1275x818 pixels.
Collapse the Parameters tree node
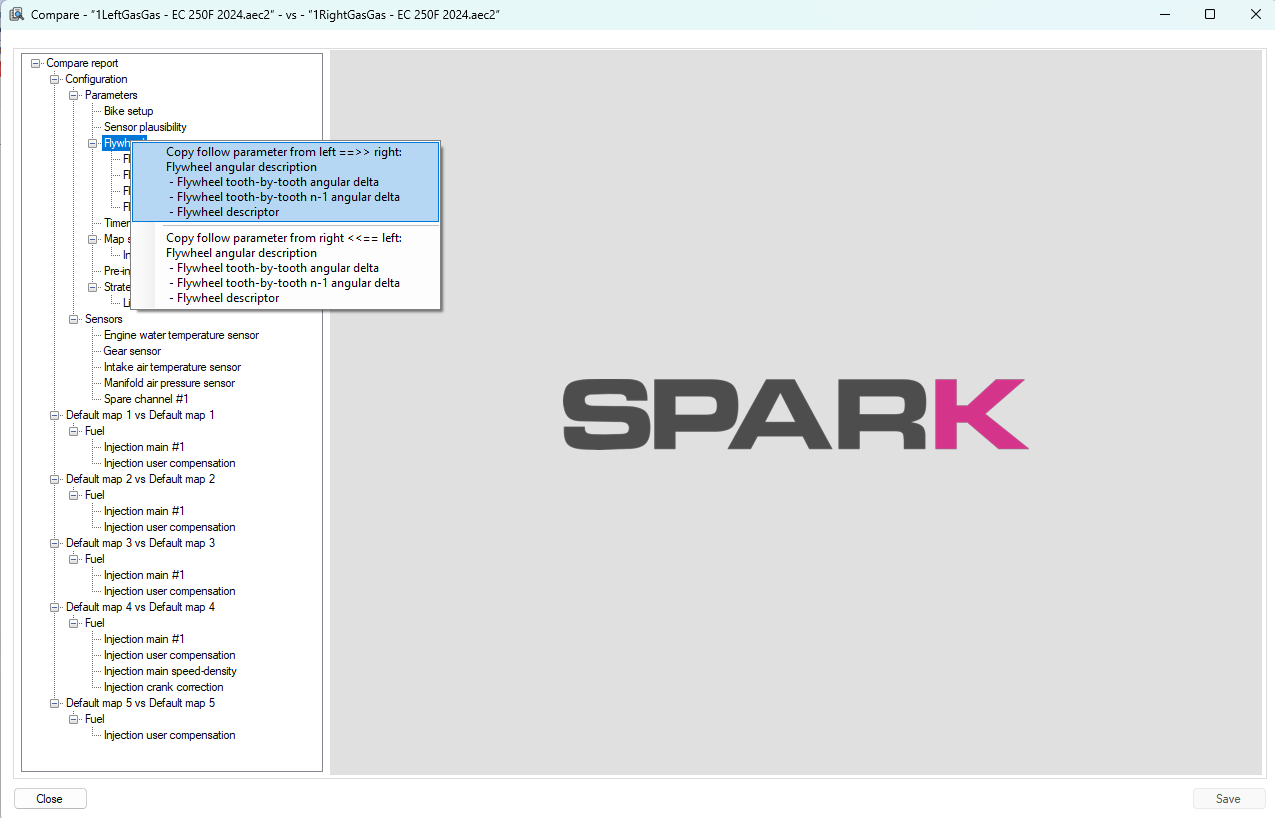pos(74,95)
